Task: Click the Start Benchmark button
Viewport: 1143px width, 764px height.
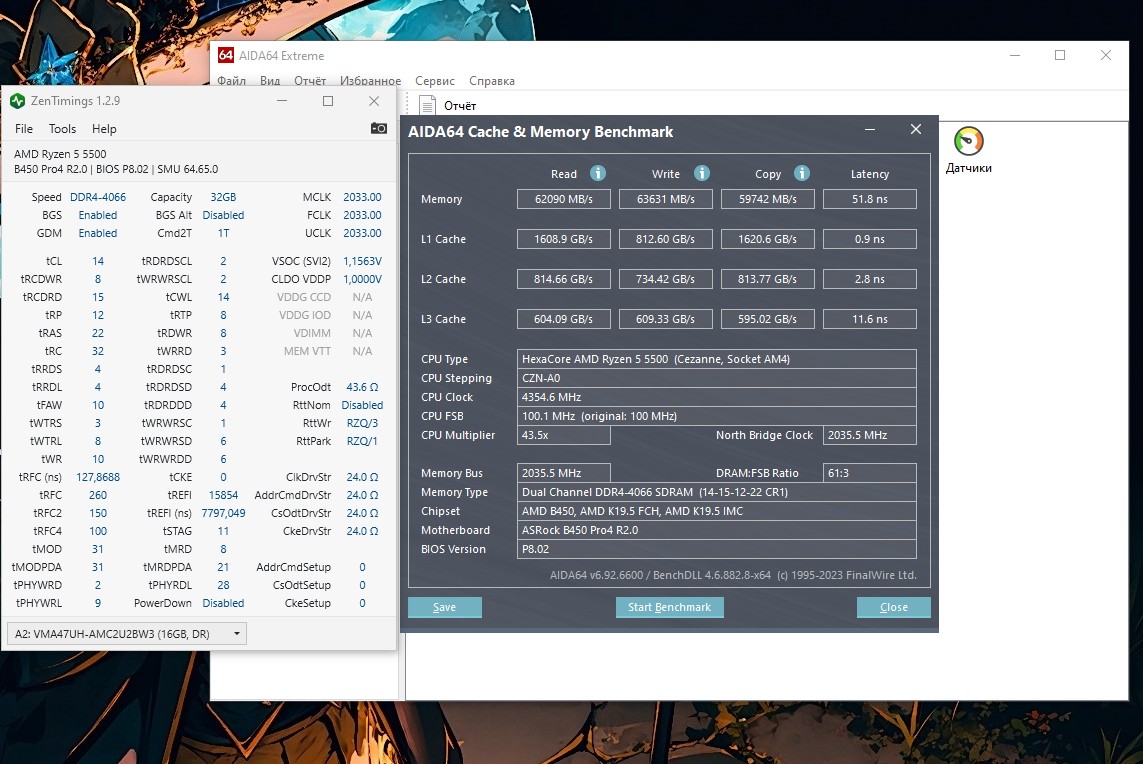Action: 669,607
